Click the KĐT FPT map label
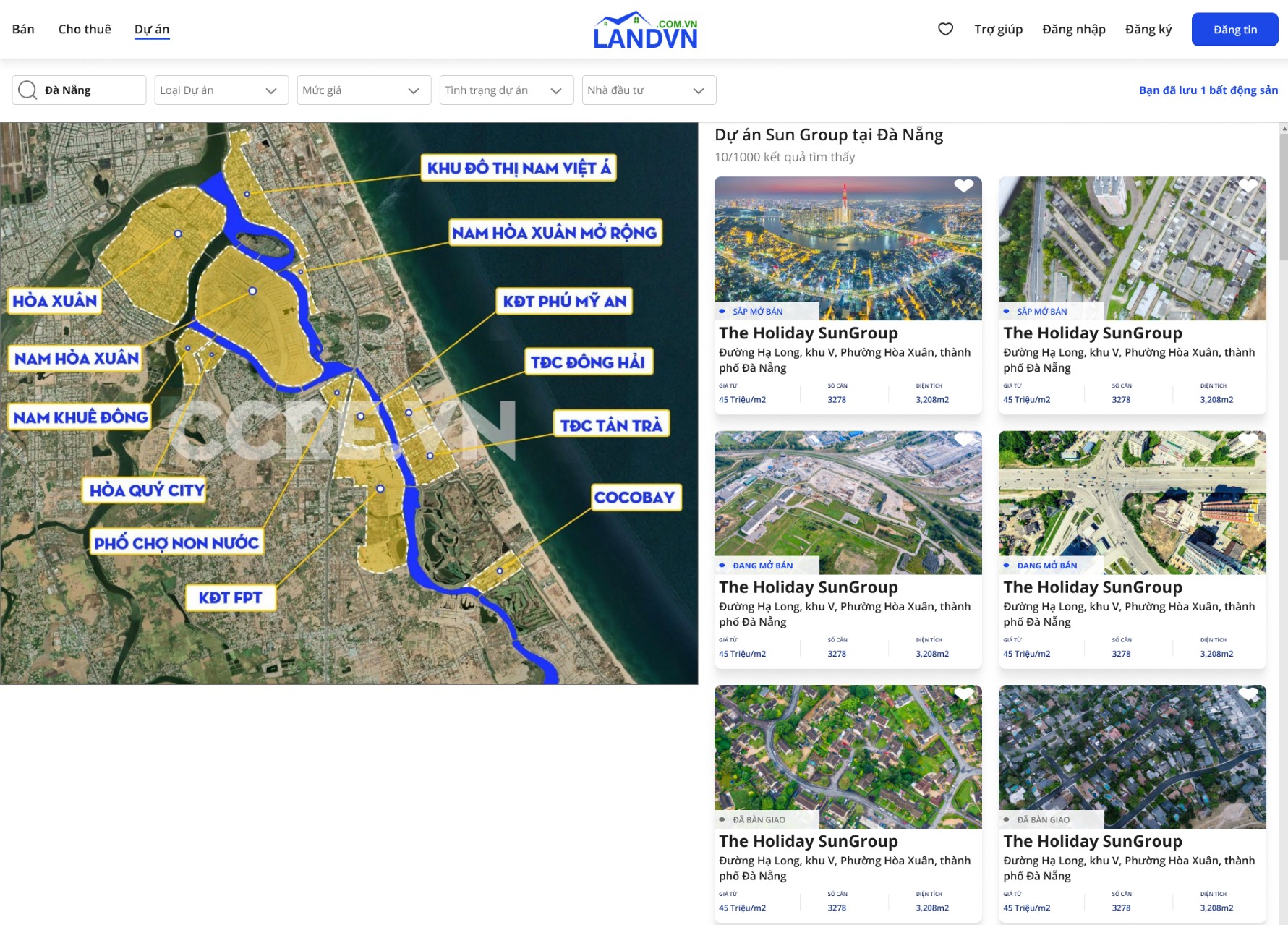The image size is (1288, 925). coord(230,597)
